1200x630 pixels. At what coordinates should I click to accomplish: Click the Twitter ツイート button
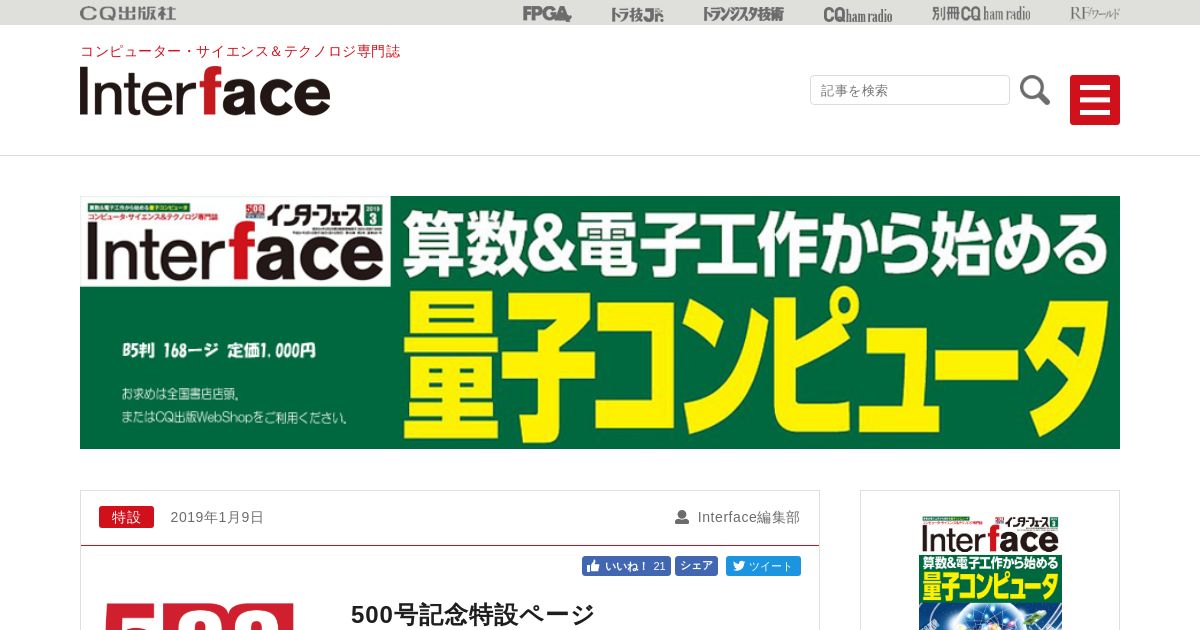[763, 566]
